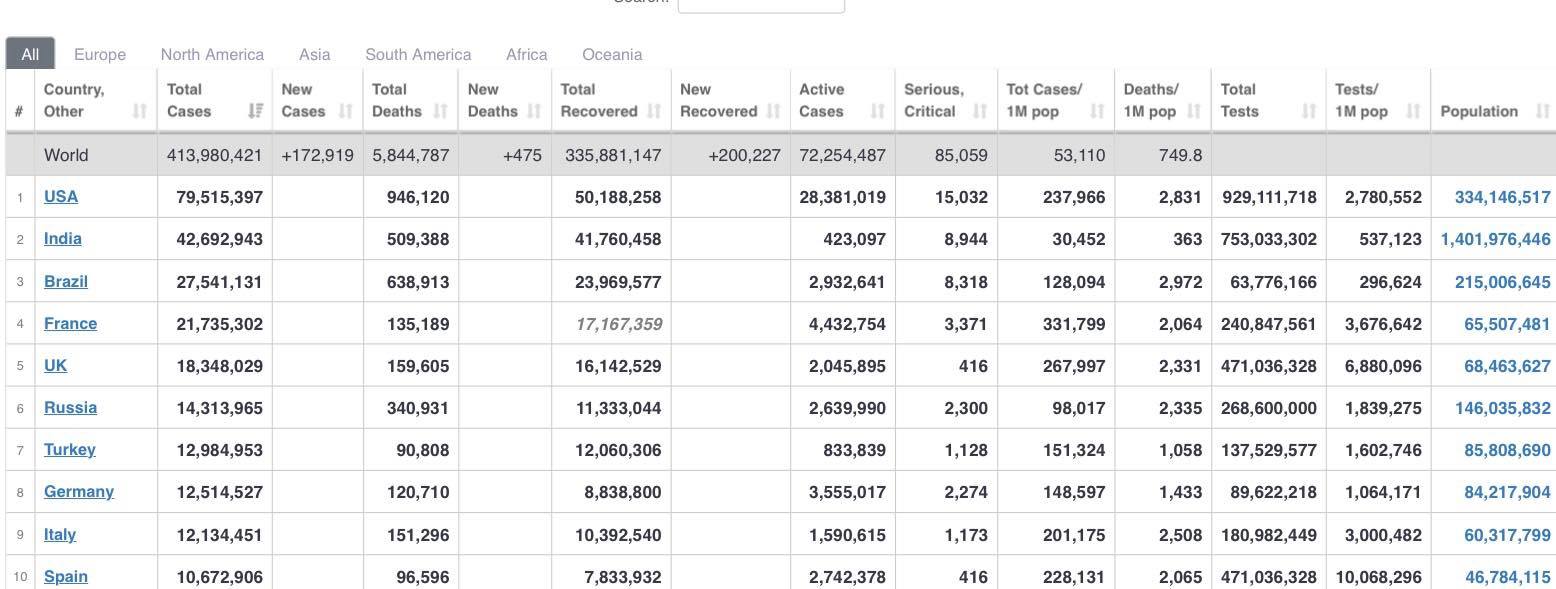The height and width of the screenshot is (589, 1556).
Task: Select India total deaths 509,388
Action: tap(418, 239)
